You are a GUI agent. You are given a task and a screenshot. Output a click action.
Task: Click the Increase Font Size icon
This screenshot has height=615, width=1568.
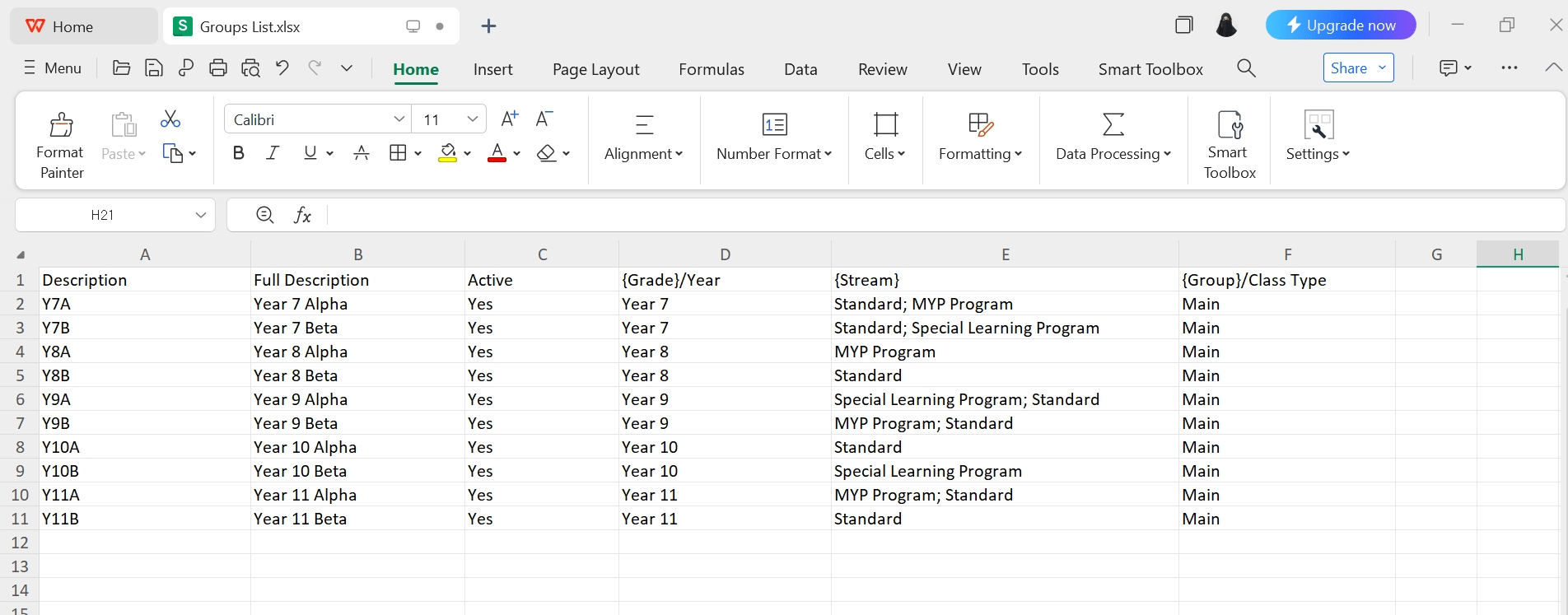click(510, 119)
